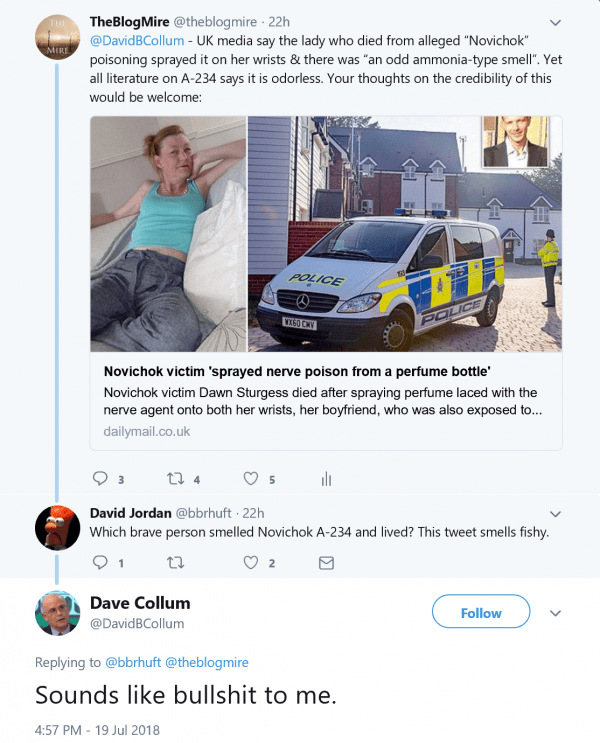Follow Dave Collum
The height and width of the screenshot is (743, 600).
(481, 612)
